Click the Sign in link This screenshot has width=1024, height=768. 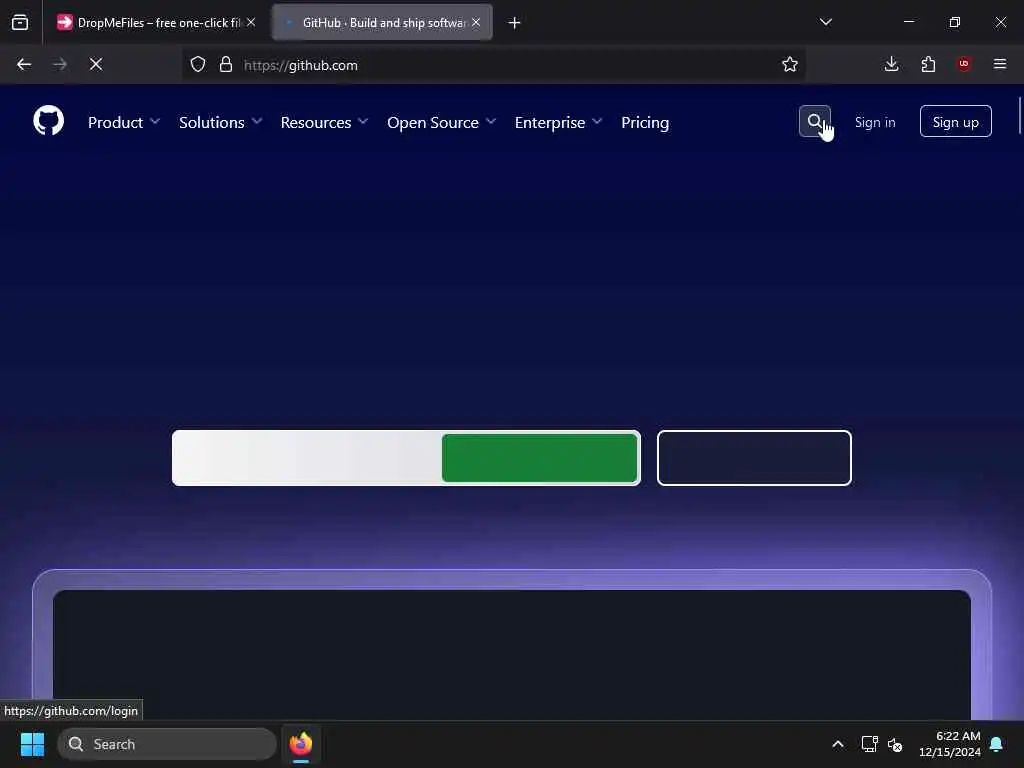tap(875, 122)
